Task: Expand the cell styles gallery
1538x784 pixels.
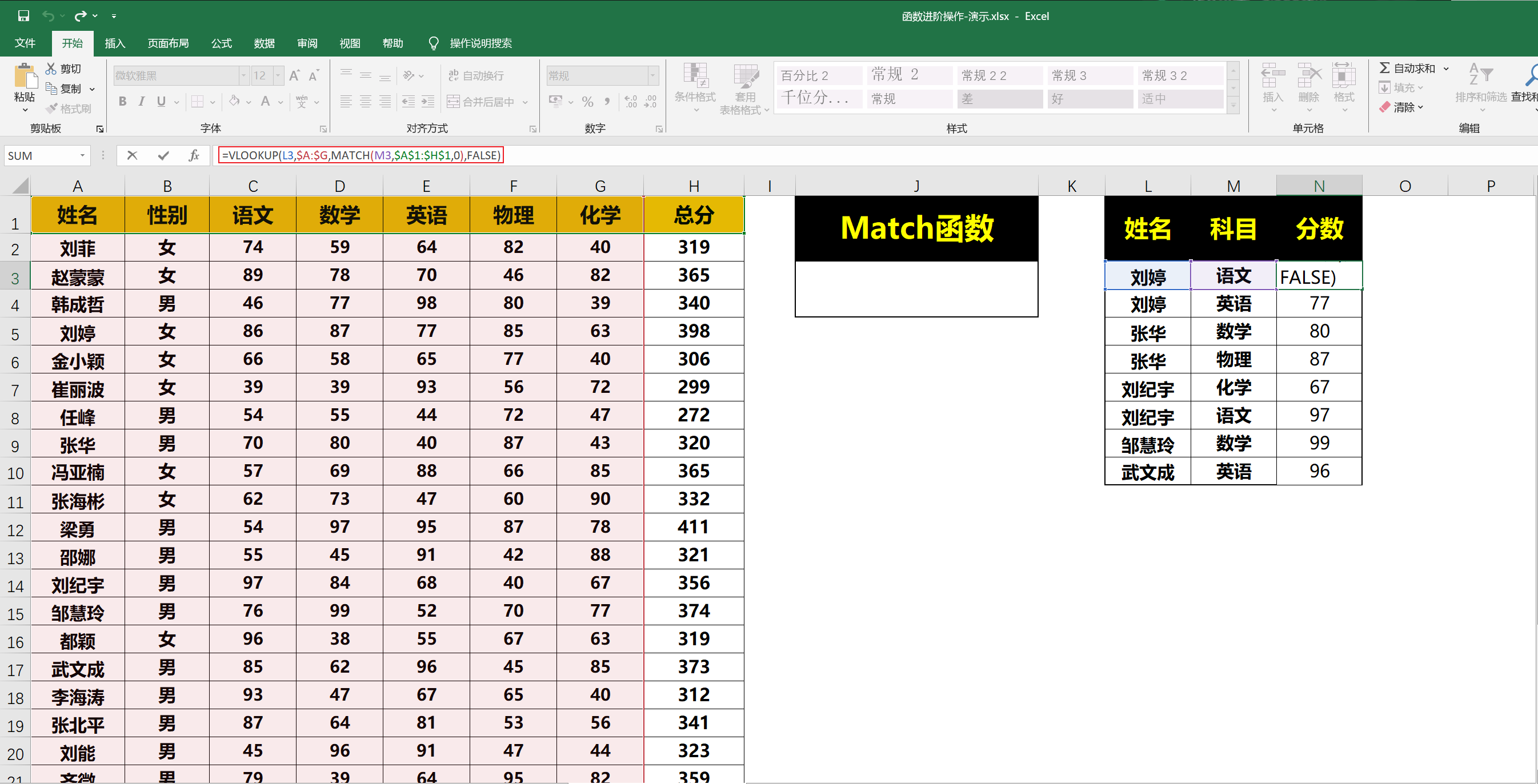Action: (x=1233, y=106)
